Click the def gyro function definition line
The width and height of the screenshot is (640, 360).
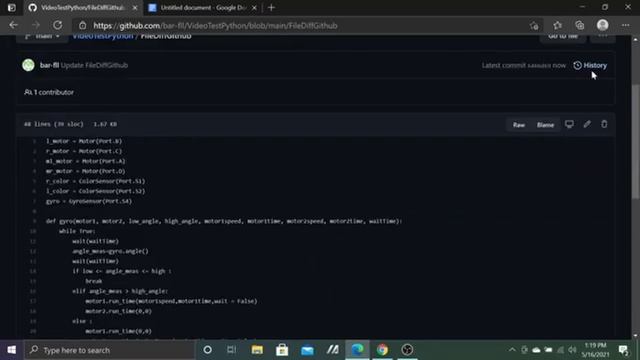[x=224, y=221]
